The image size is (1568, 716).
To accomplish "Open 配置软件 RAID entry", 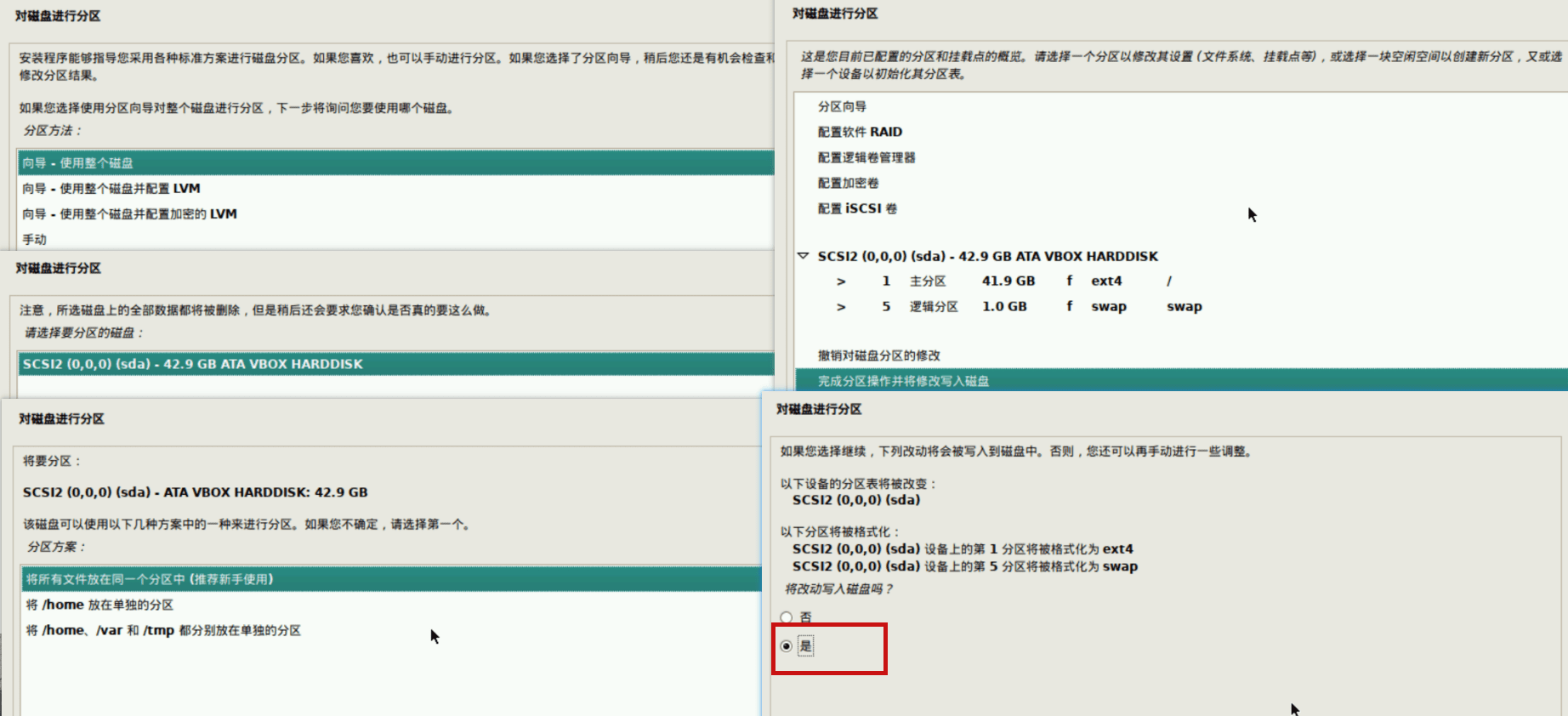I will click(860, 132).
